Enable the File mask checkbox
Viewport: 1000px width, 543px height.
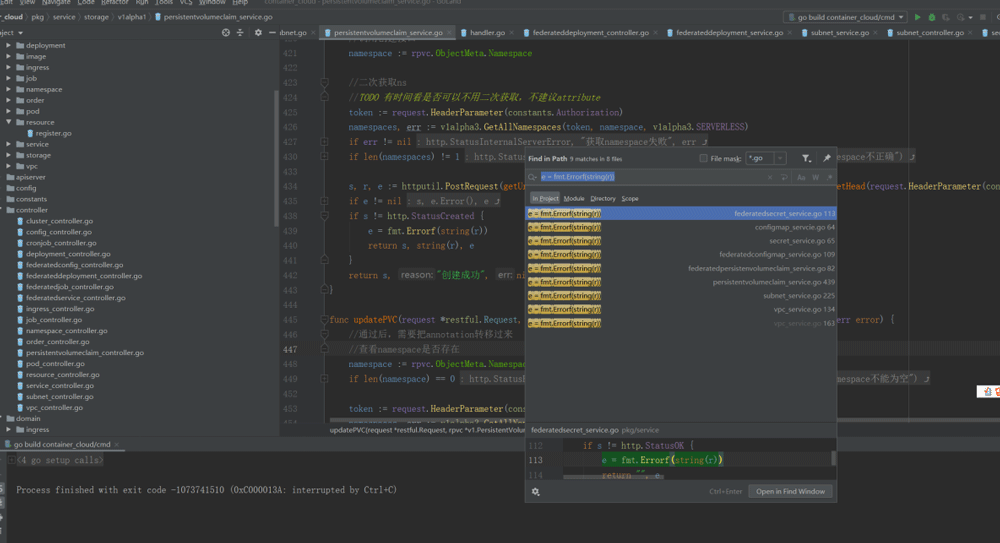click(x=703, y=158)
